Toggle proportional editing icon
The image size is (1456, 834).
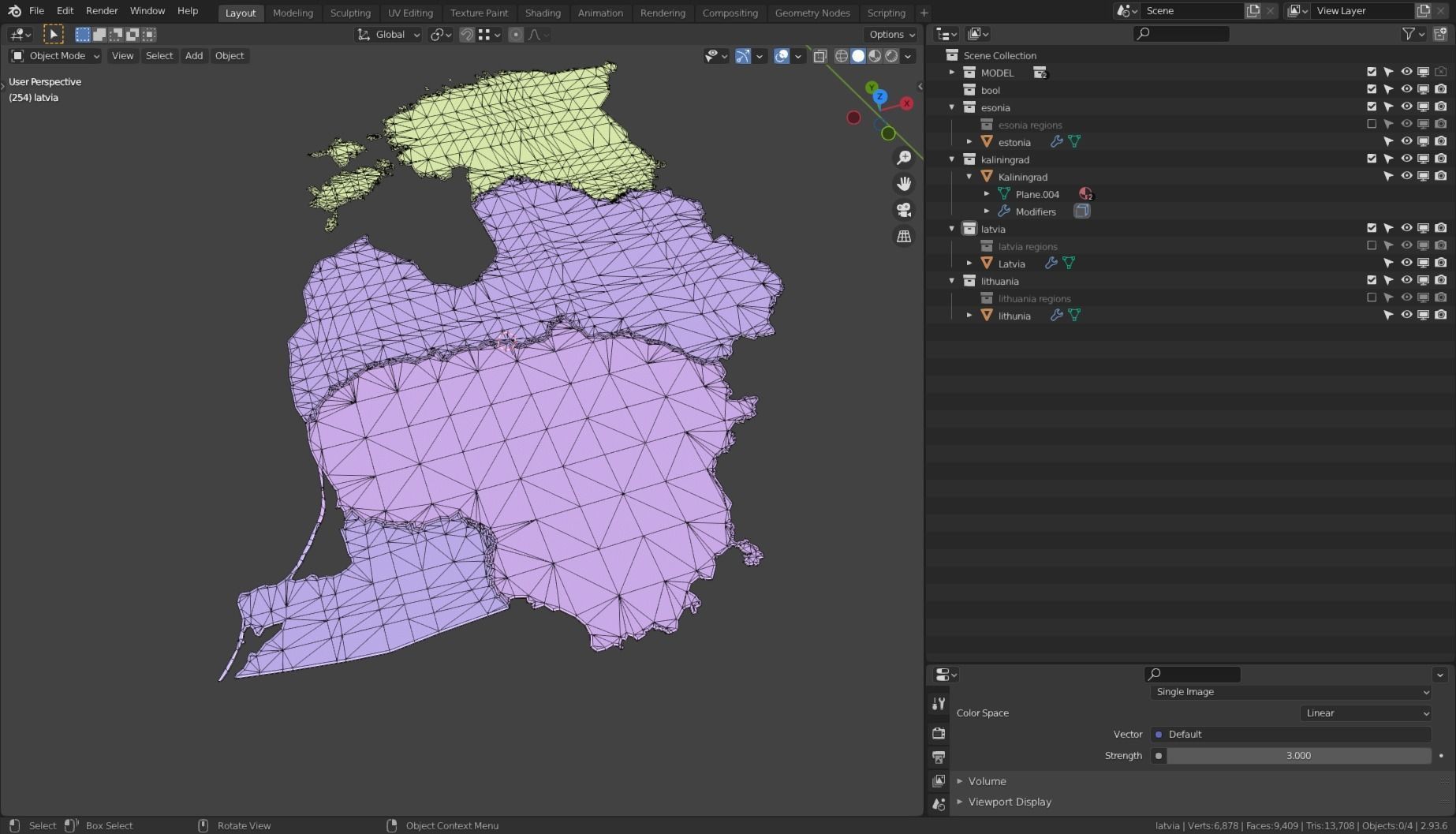tap(516, 35)
